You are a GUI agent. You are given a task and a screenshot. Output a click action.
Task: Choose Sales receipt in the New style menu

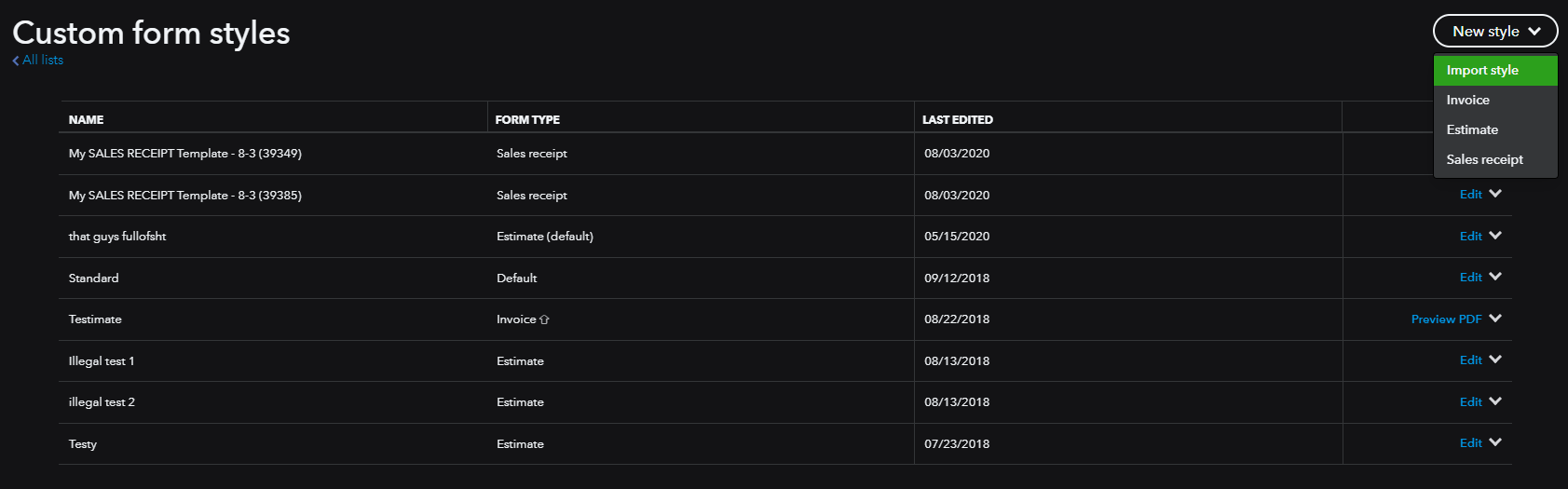click(1484, 160)
